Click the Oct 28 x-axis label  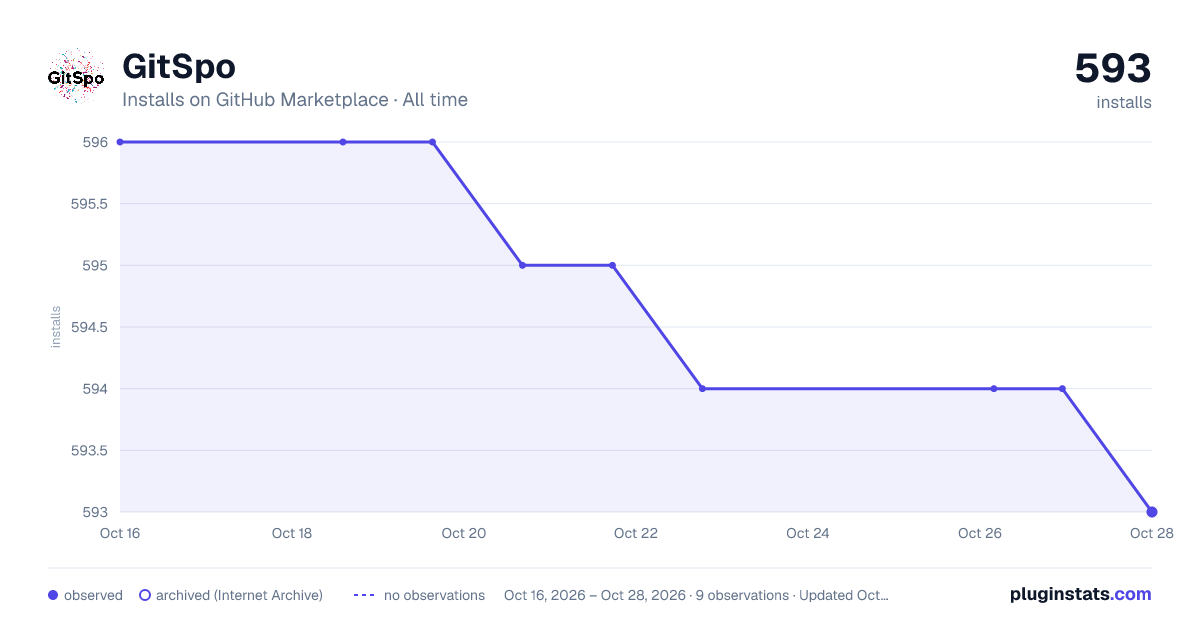pyautogui.click(x=1151, y=533)
